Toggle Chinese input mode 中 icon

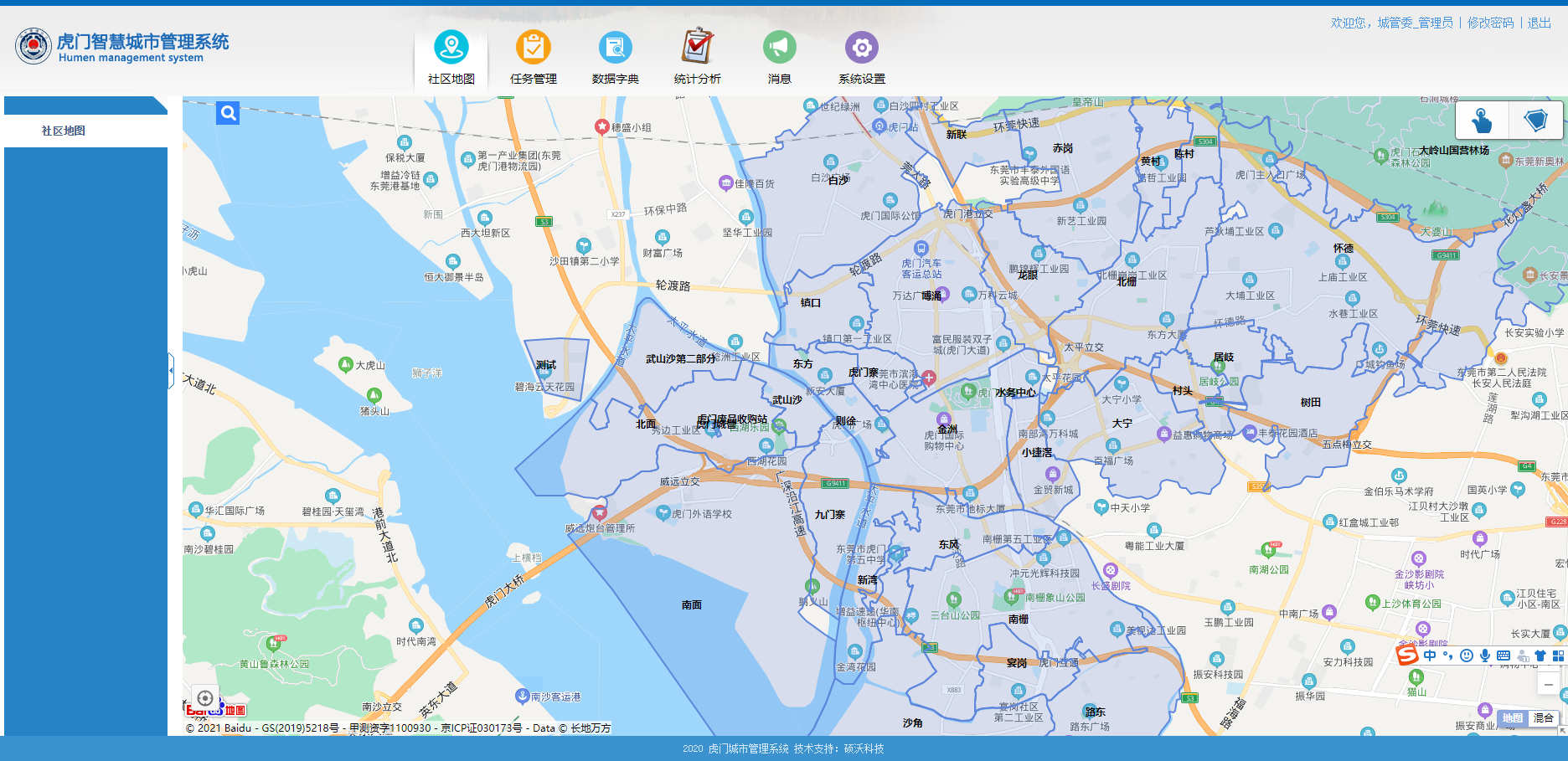click(x=1430, y=656)
